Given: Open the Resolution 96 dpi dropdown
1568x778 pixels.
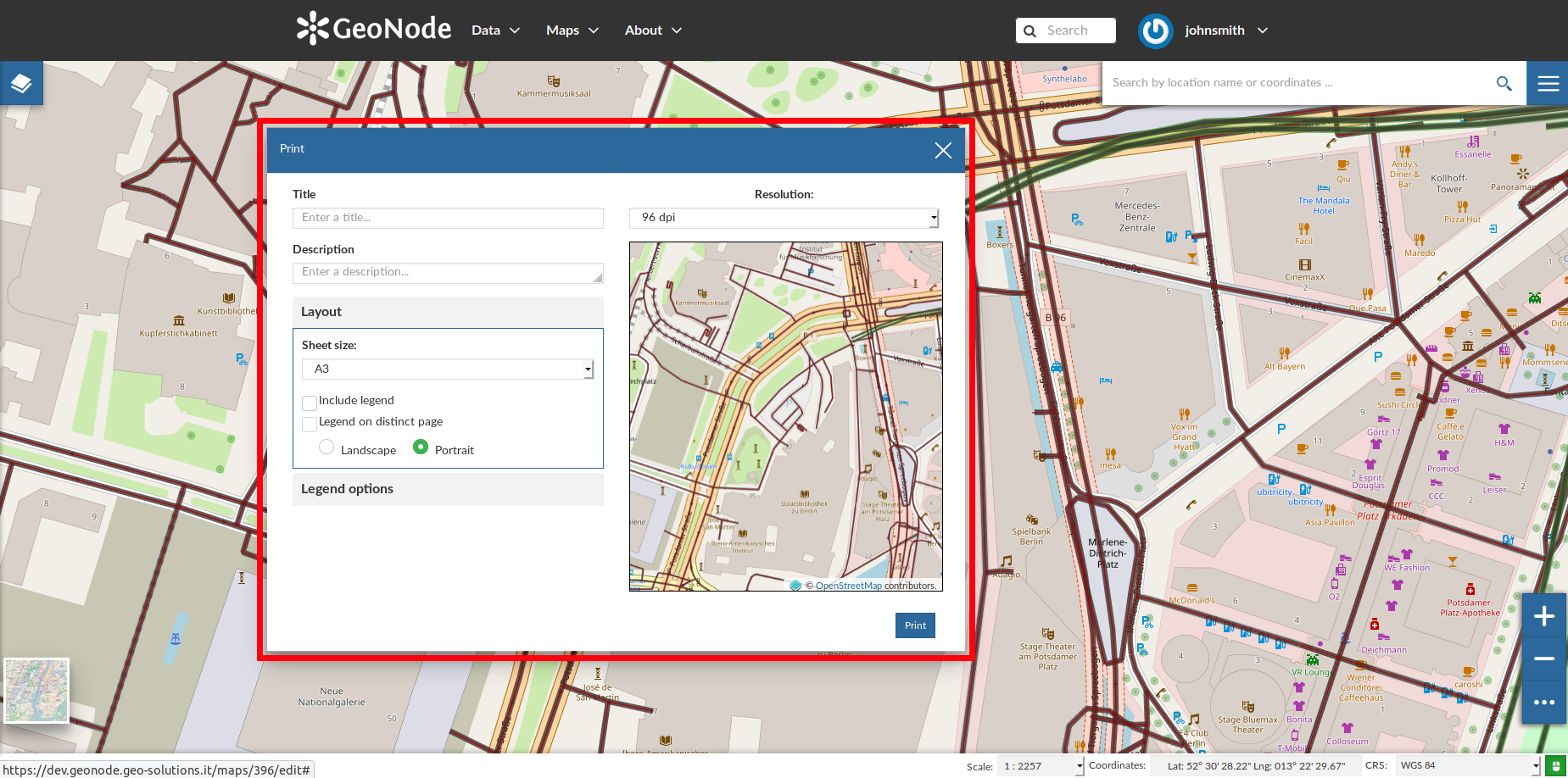Looking at the screenshot, I should click(x=784, y=218).
